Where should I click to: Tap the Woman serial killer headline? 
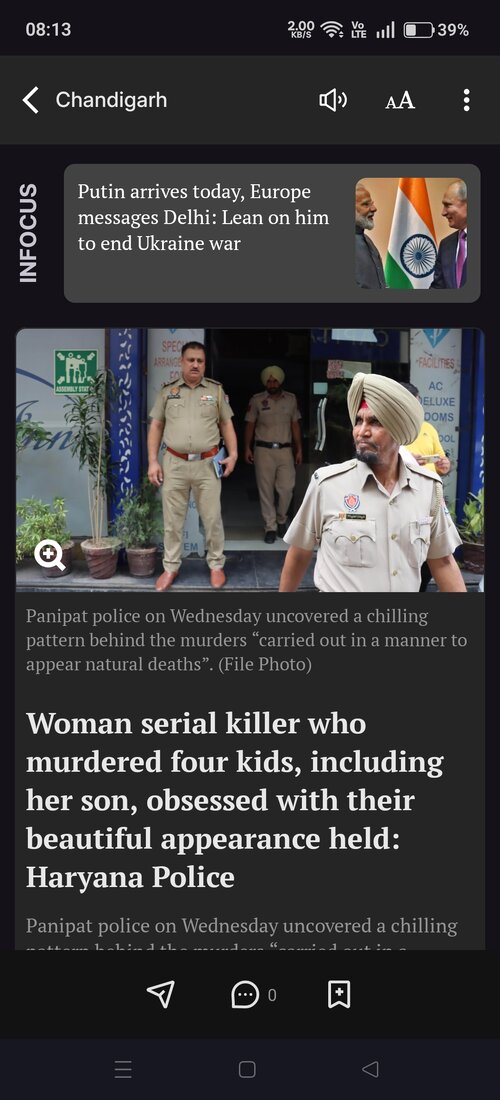(x=235, y=800)
